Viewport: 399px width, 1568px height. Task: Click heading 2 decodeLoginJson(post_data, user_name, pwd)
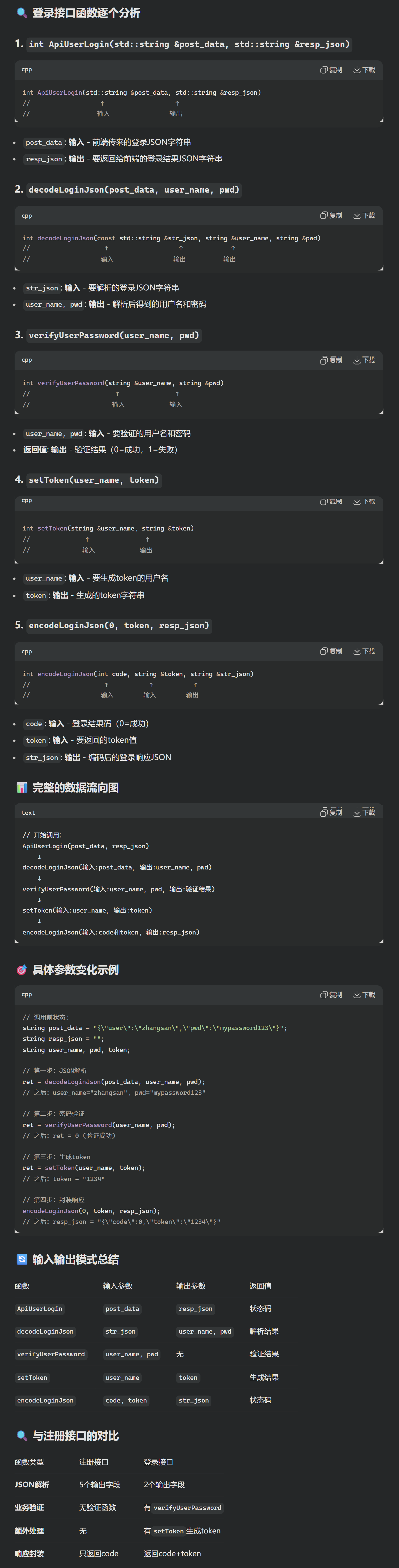[128, 190]
